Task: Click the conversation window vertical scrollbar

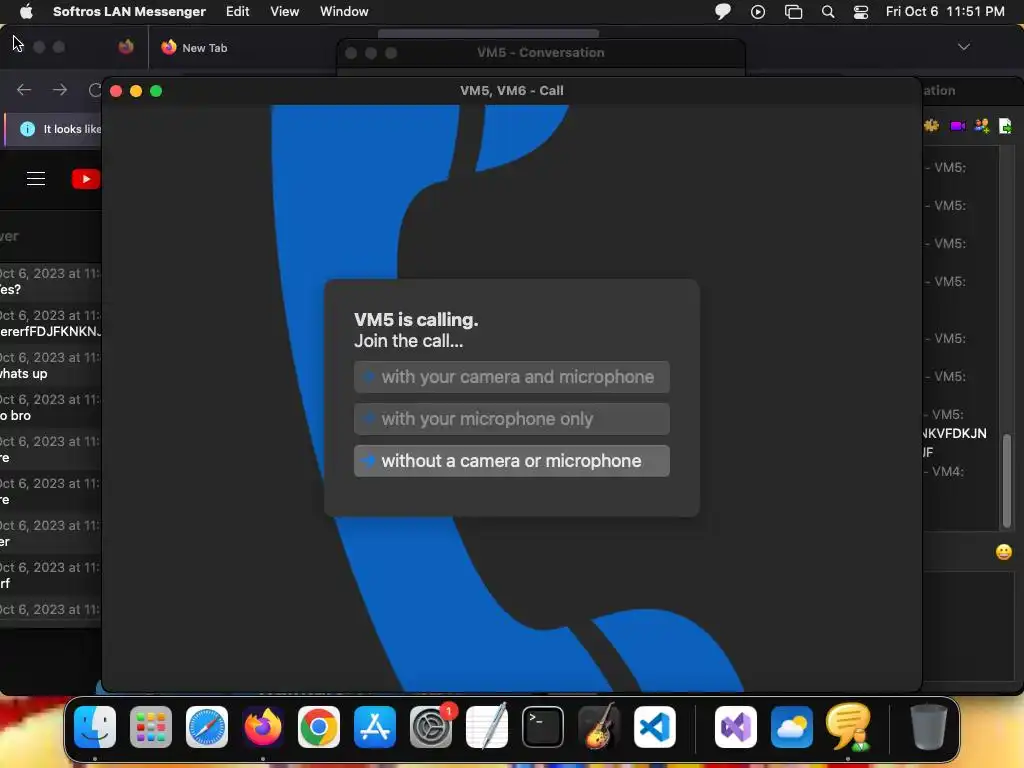Action: (x=1006, y=480)
